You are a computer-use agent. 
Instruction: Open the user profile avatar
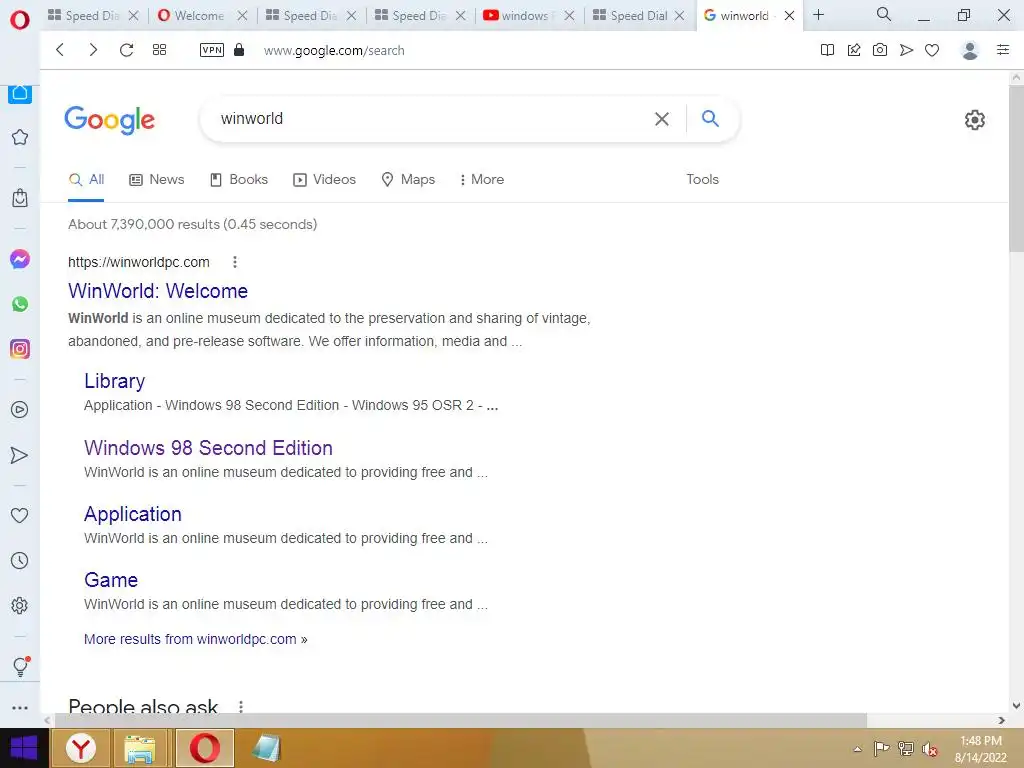tap(970, 50)
